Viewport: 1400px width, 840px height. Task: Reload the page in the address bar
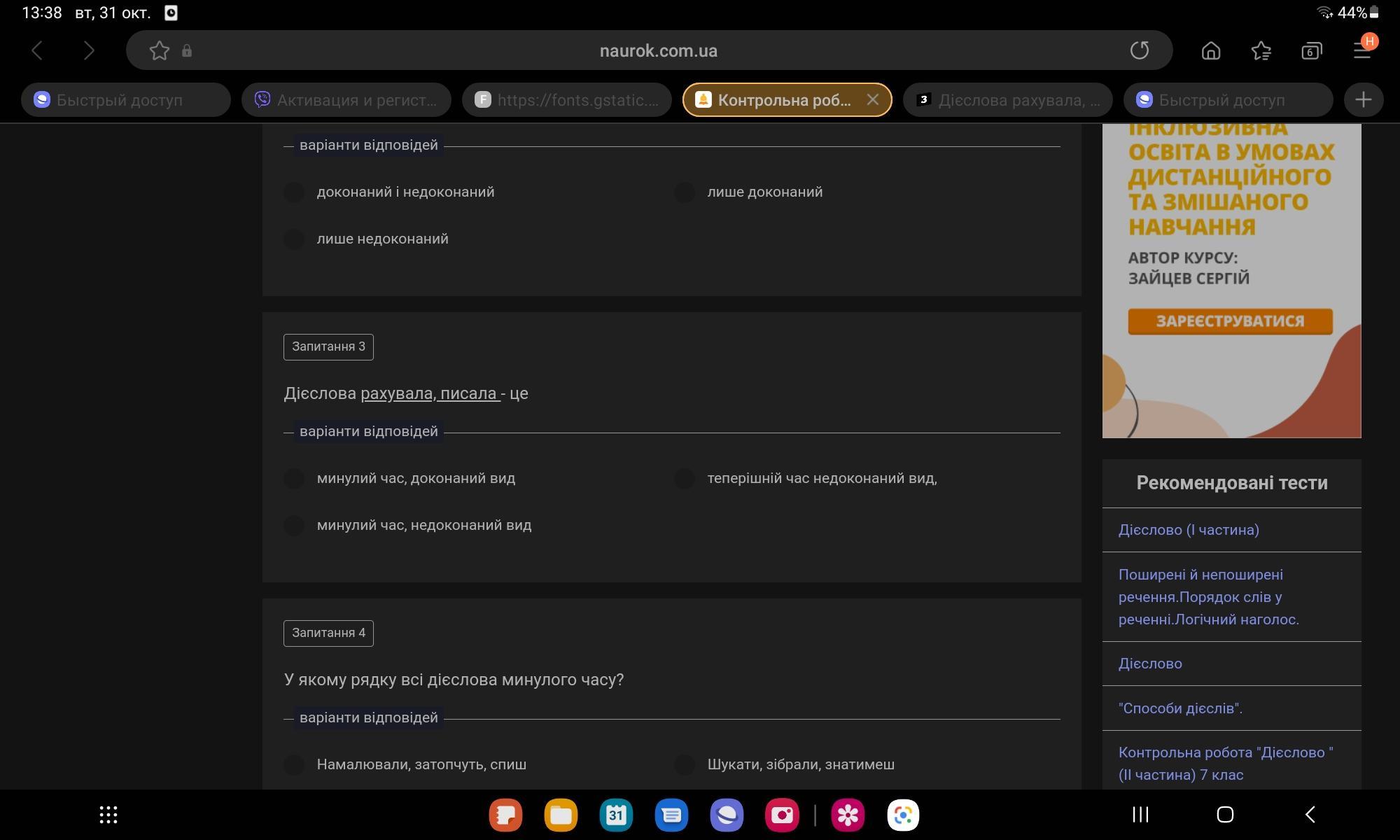coord(1139,50)
